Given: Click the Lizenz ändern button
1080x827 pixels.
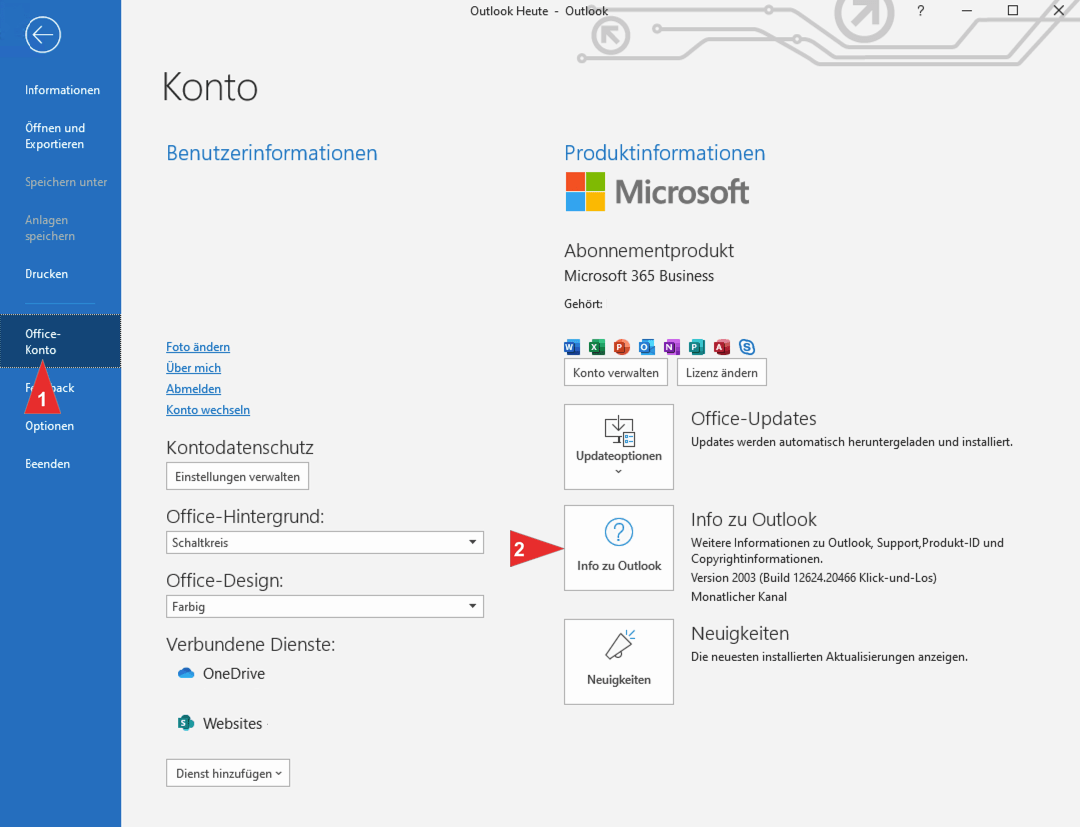Looking at the screenshot, I should pyautogui.click(x=721, y=371).
